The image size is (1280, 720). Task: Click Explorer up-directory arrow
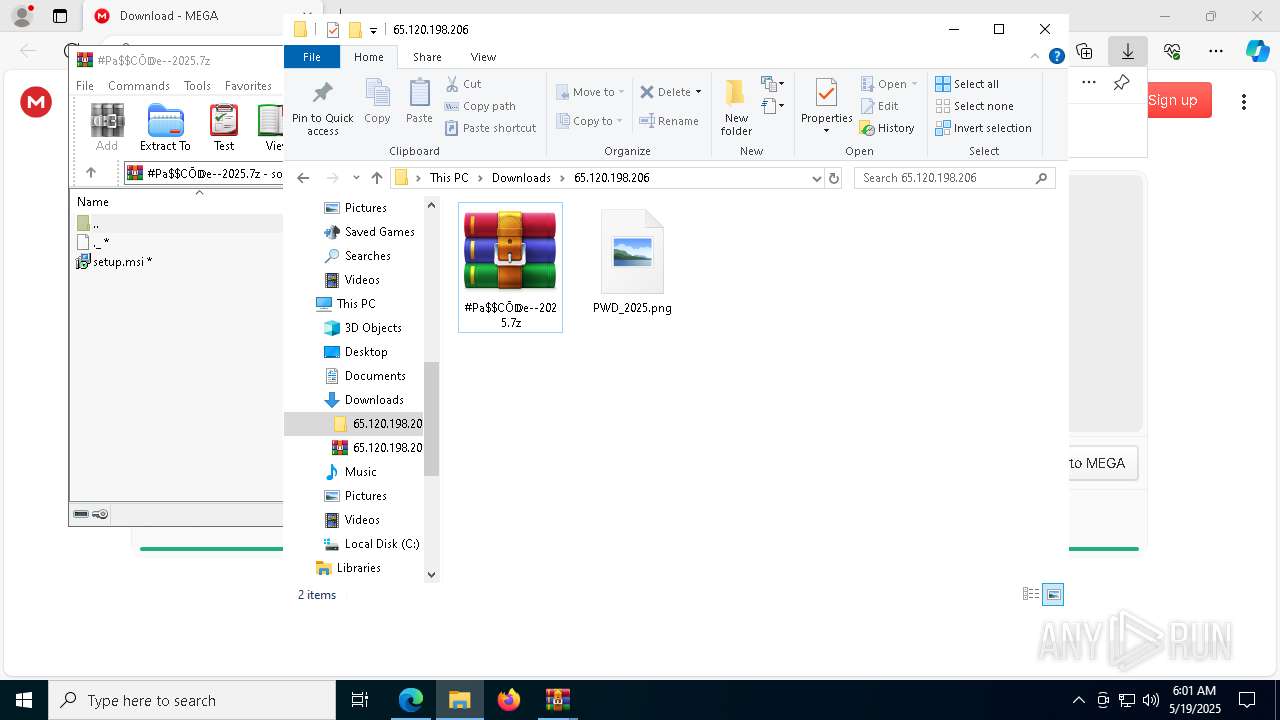point(376,178)
